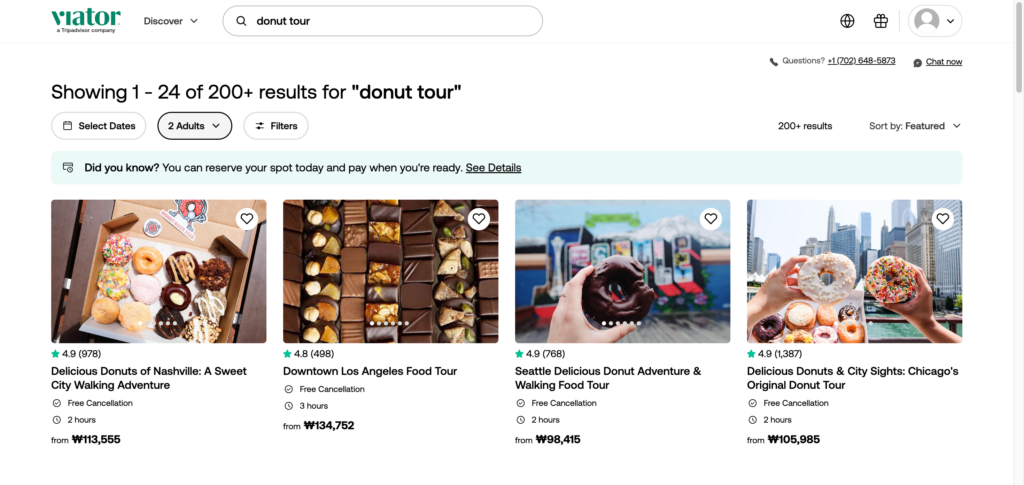Expand the user profile menu
This screenshot has height=485, width=1024.
[935, 21]
